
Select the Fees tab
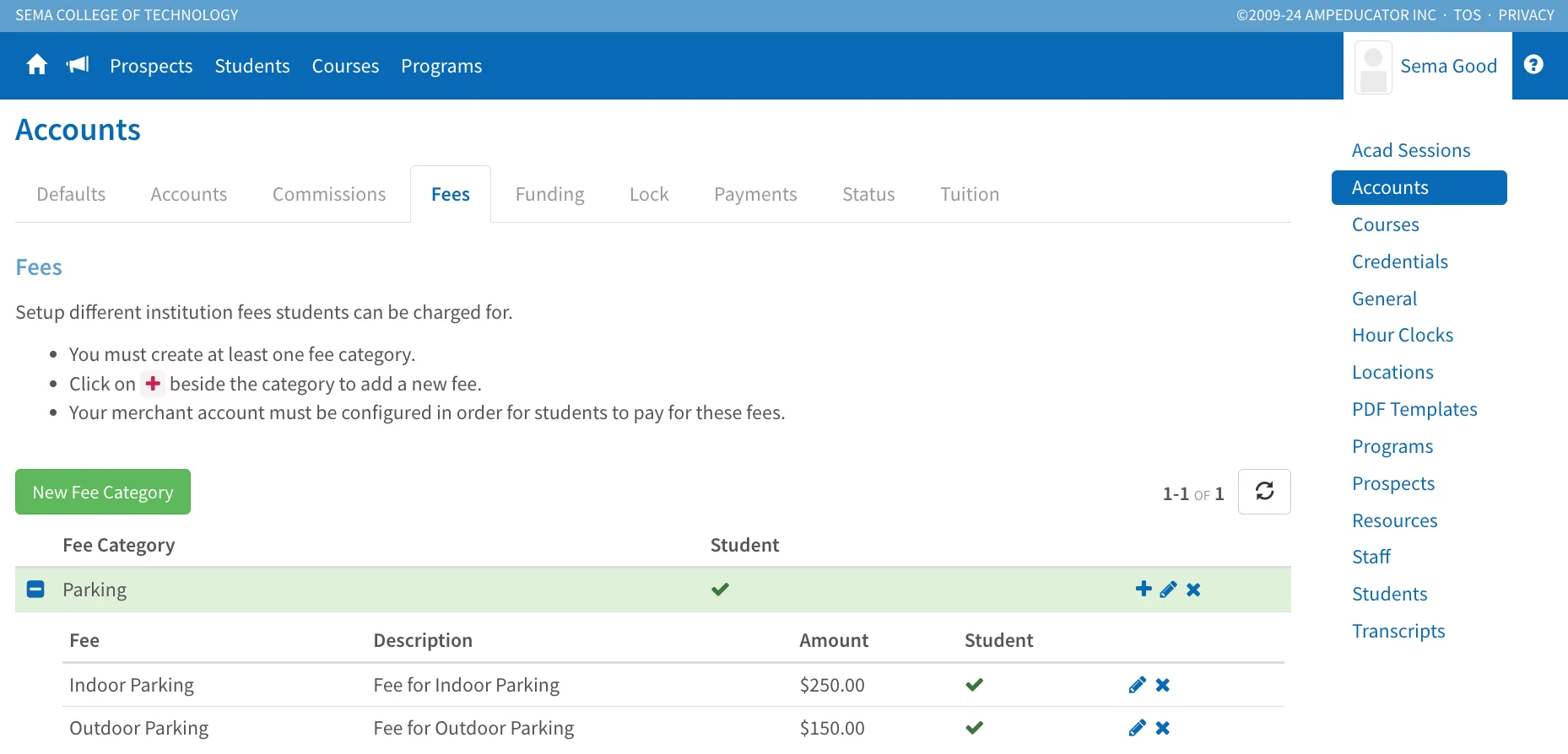[x=451, y=194]
